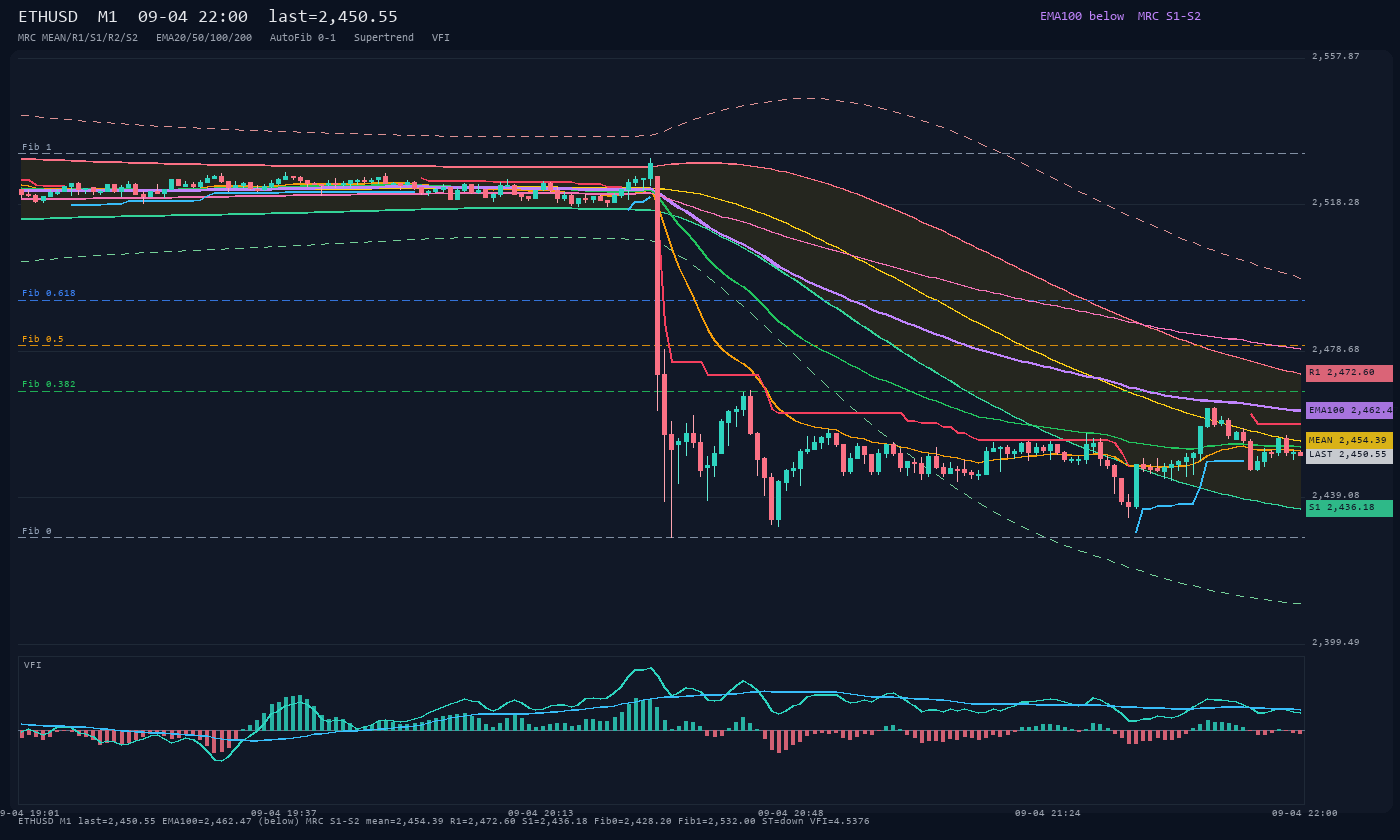Click the MEAN 2,454.39 price tag

point(1349,440)
